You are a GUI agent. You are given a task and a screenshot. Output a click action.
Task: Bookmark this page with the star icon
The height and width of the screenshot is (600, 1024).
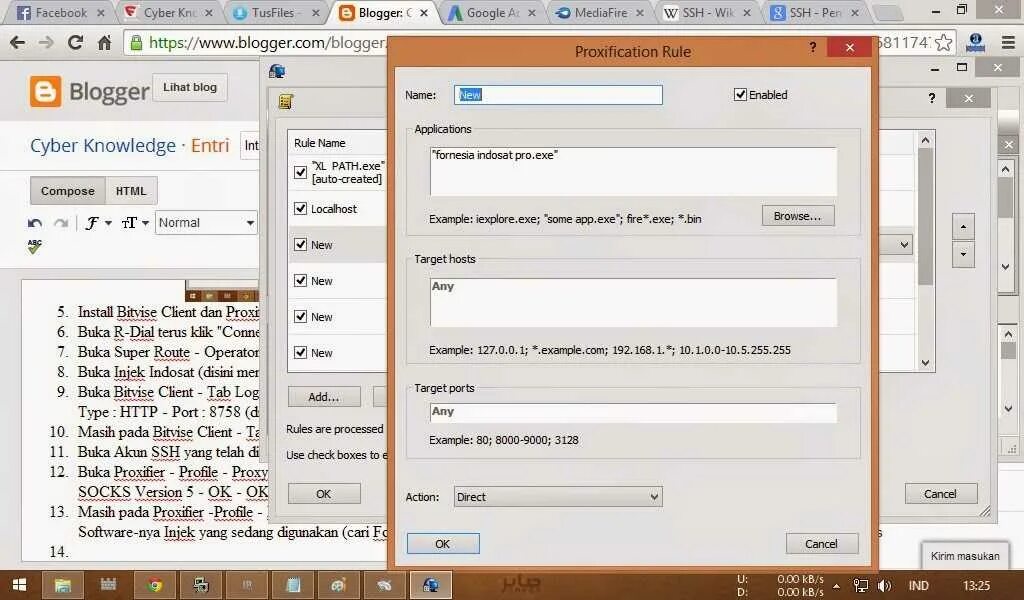(x=944, y=43)
